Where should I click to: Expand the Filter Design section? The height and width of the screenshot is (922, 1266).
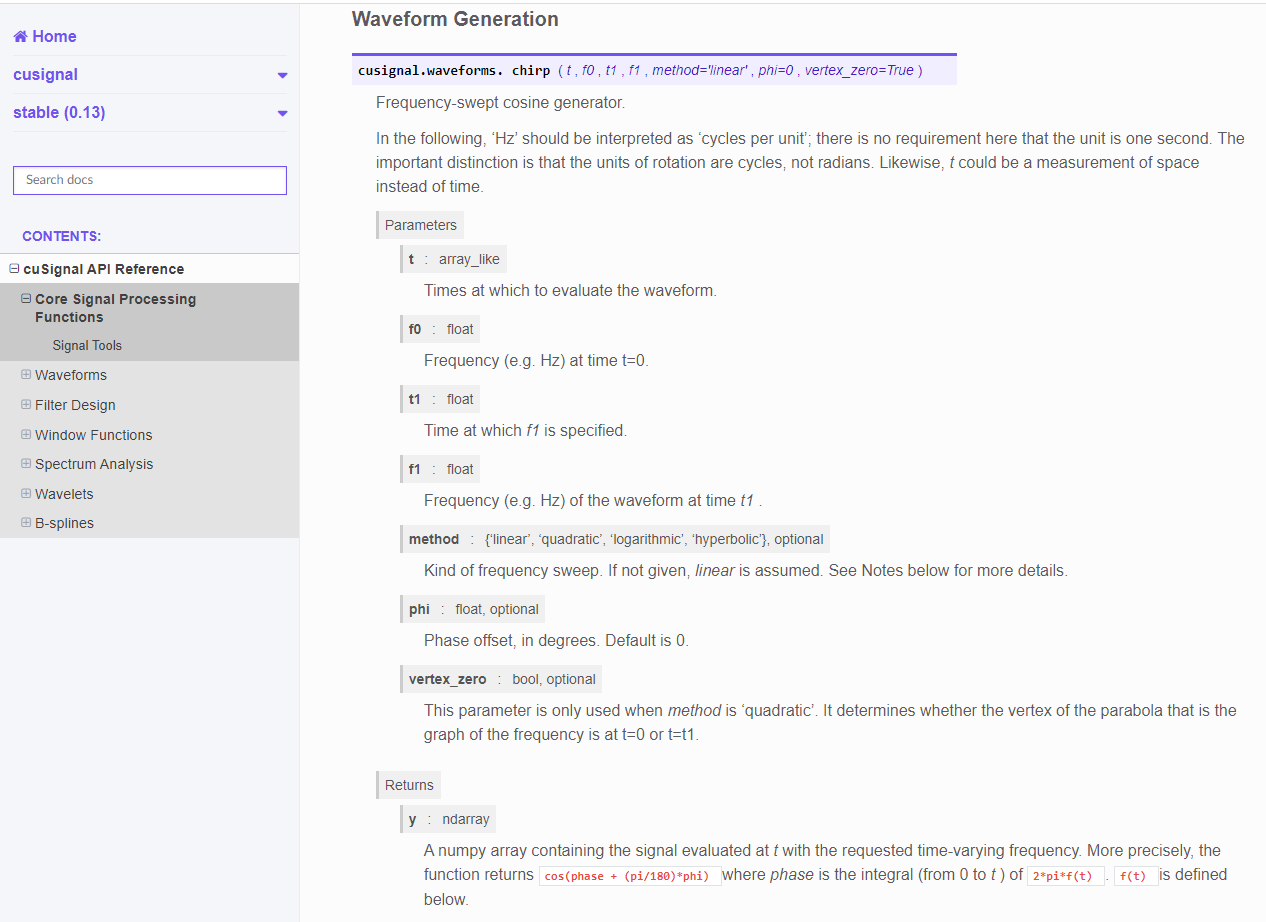(x=26, y=405)
